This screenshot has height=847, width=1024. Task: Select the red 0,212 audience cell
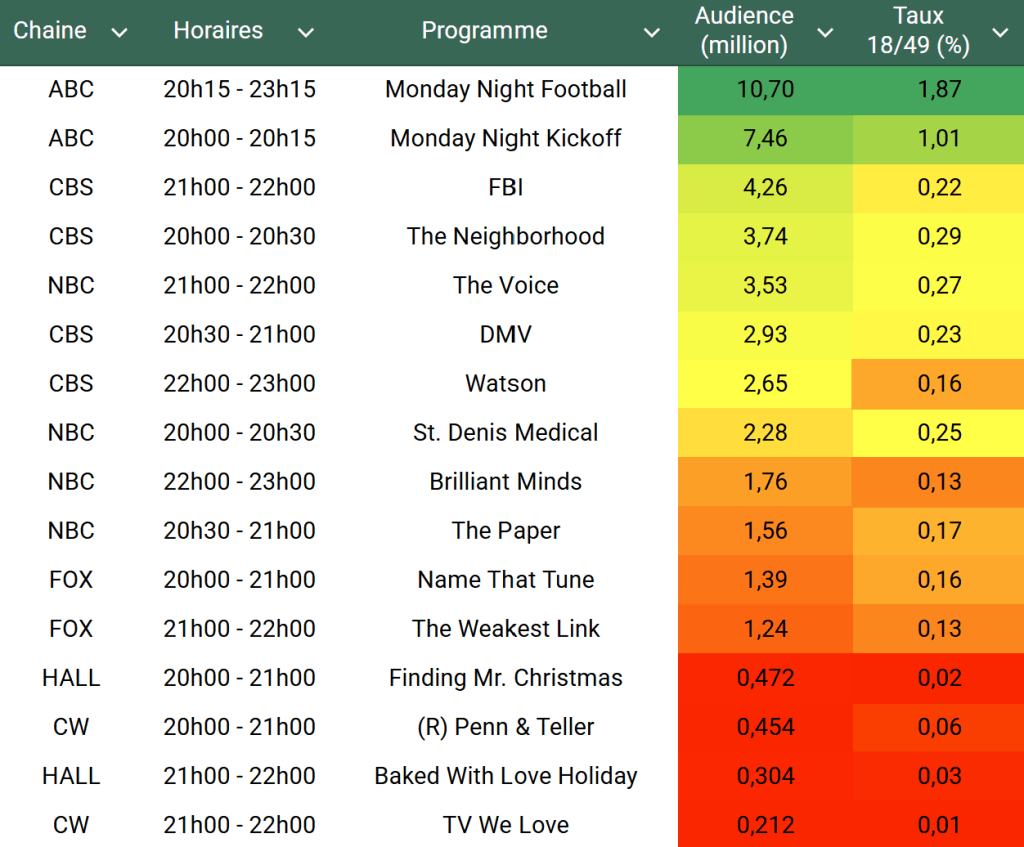(x=765, y=825)
